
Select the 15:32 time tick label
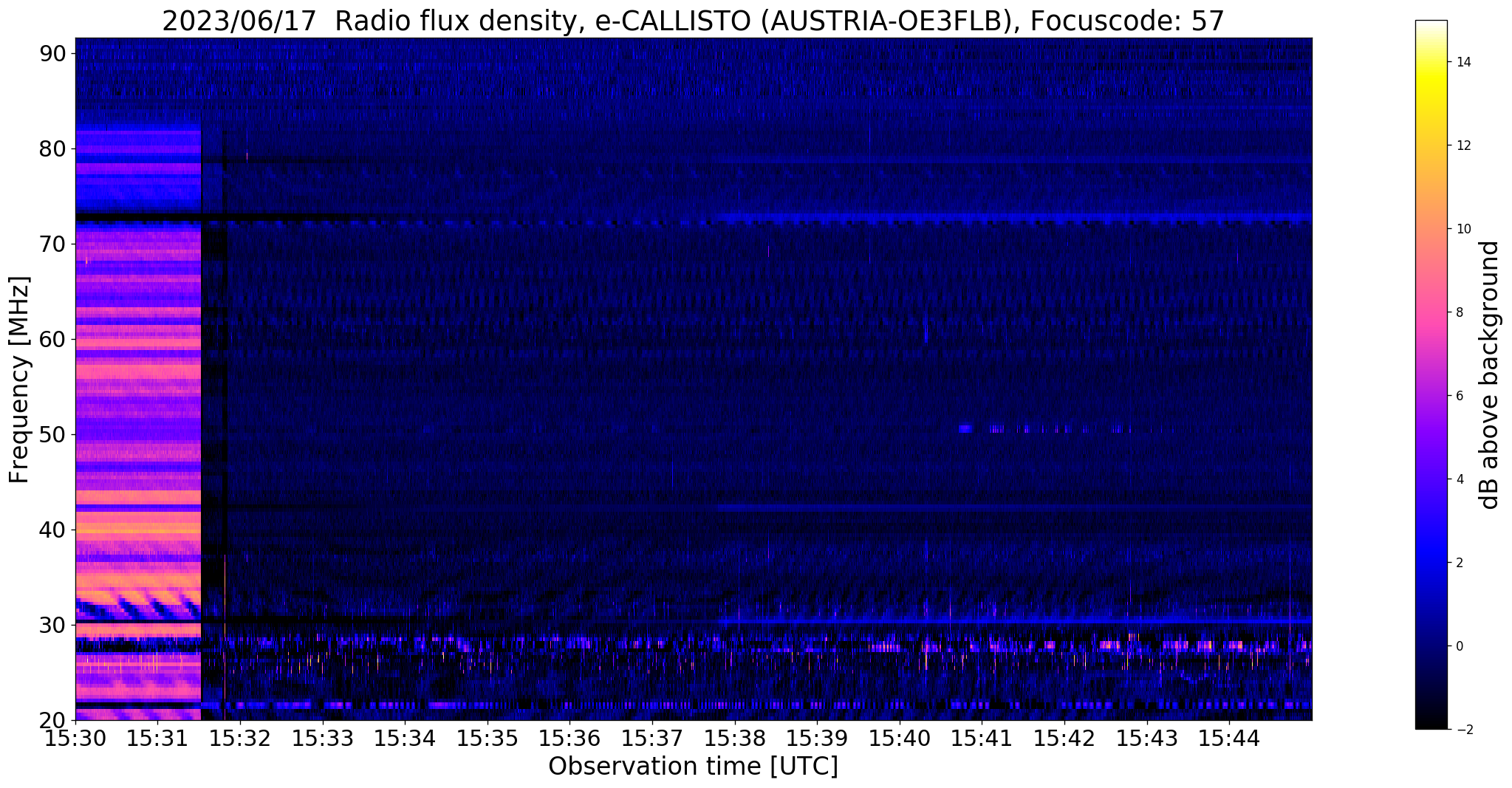coord(240,738)
